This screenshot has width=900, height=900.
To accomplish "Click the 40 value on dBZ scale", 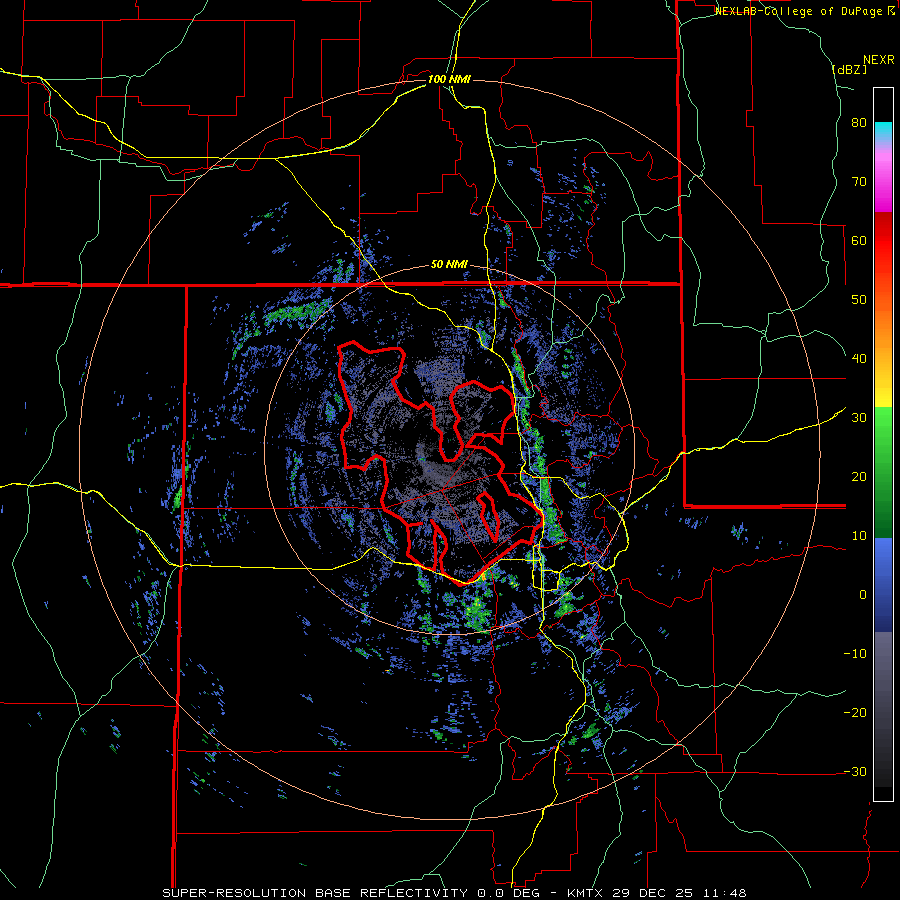I will click(859, 359).
